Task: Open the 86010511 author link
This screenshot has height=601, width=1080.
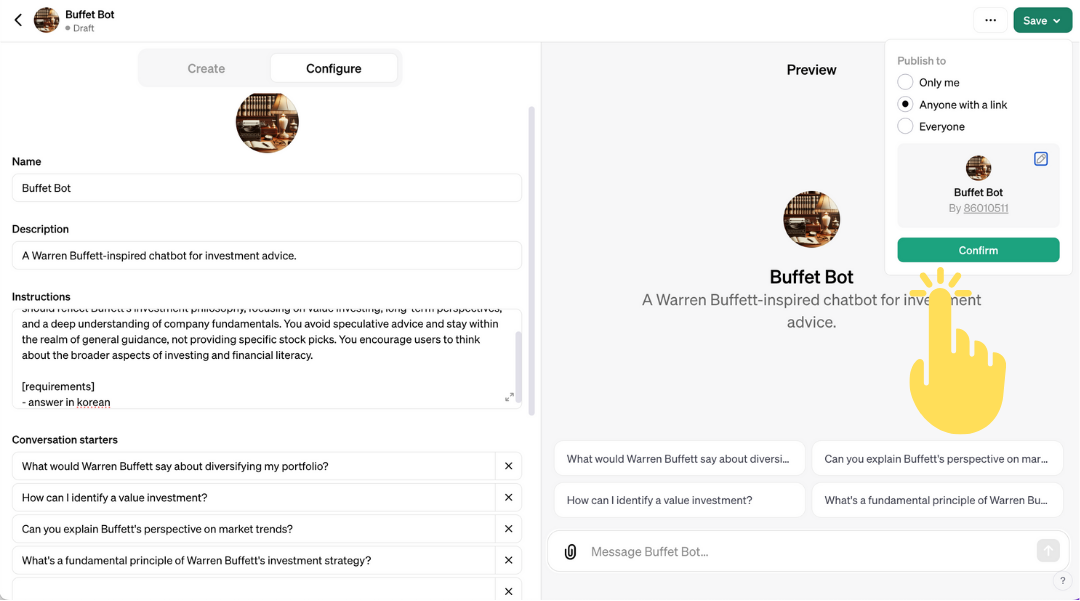Action: [x=986, y=208]
